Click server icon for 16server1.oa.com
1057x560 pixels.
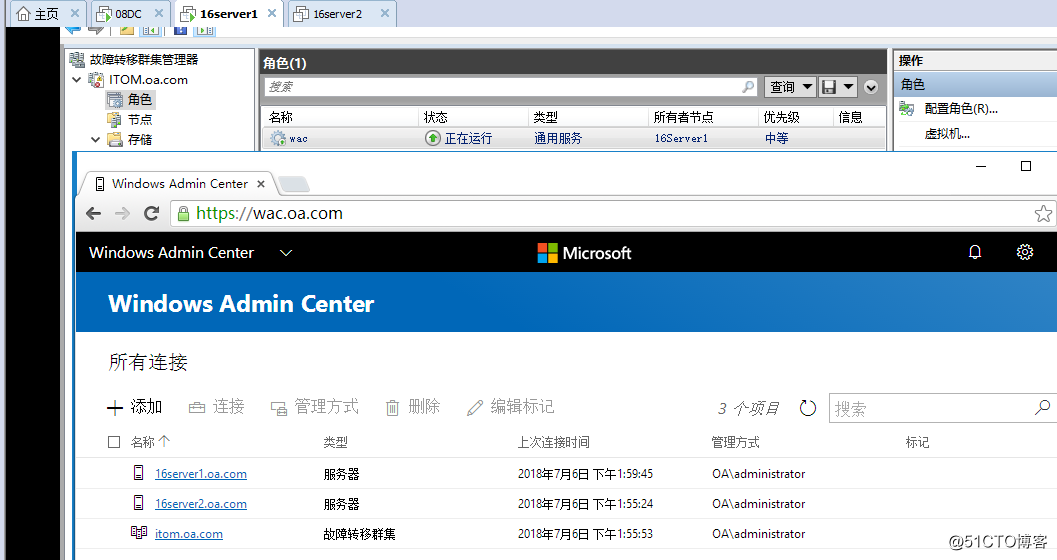coord(138,472)
